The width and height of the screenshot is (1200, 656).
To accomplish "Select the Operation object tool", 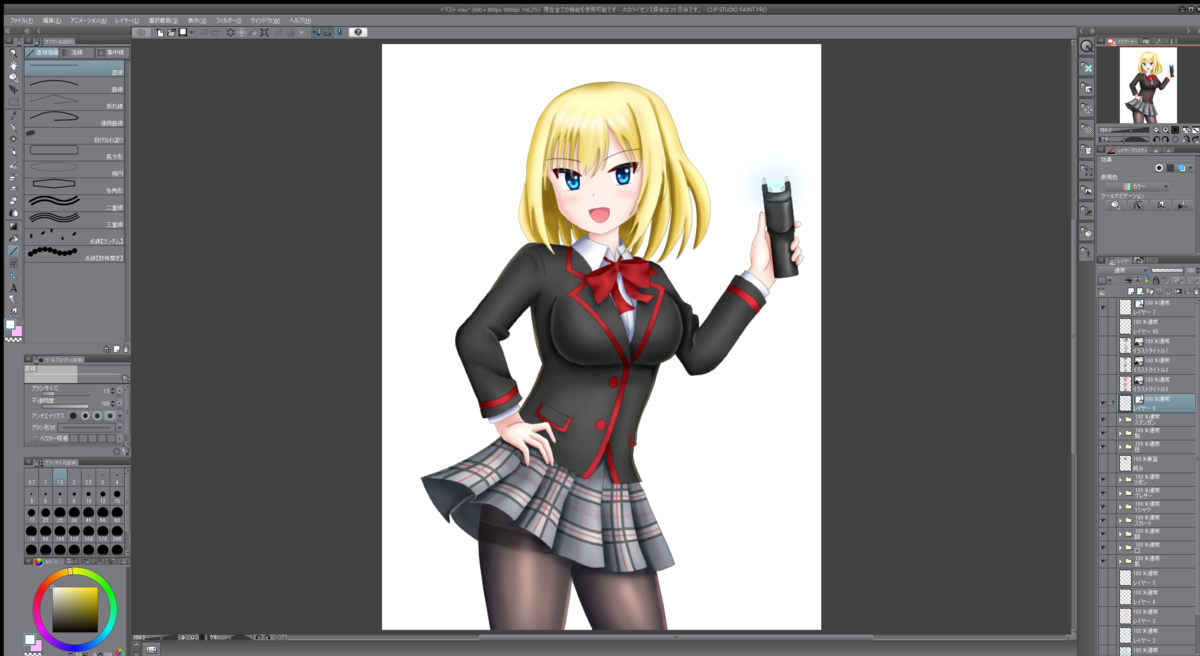I will click(x=13, y=76).
